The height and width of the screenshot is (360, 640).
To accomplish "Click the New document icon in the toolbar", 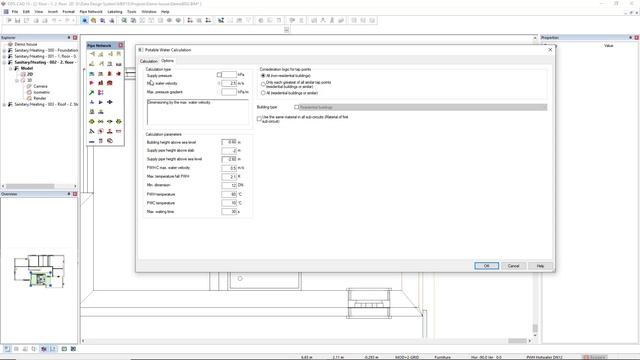I will click(9, 20).
